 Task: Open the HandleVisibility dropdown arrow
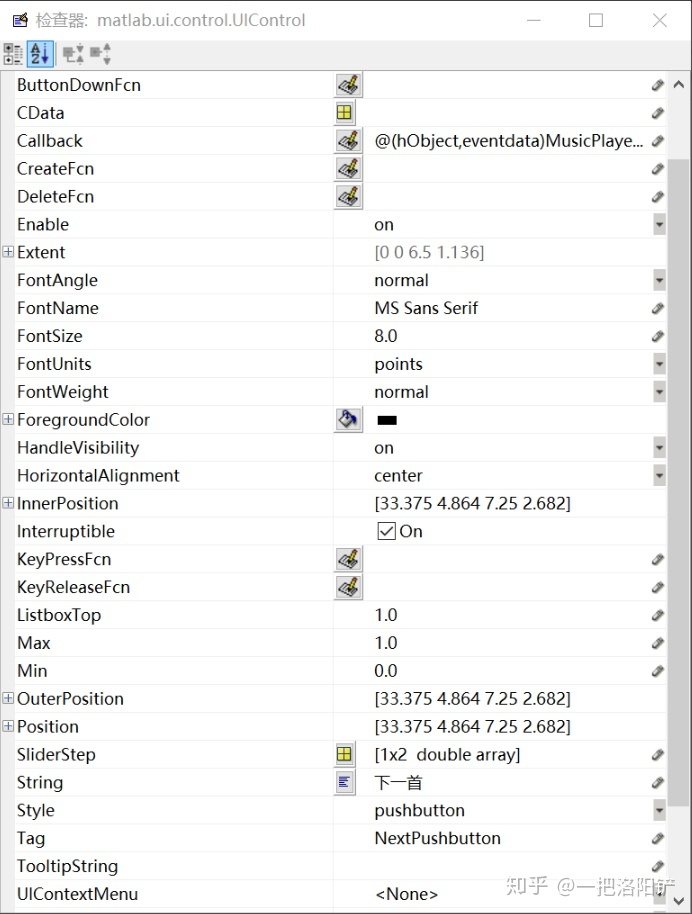pos(659,448)
